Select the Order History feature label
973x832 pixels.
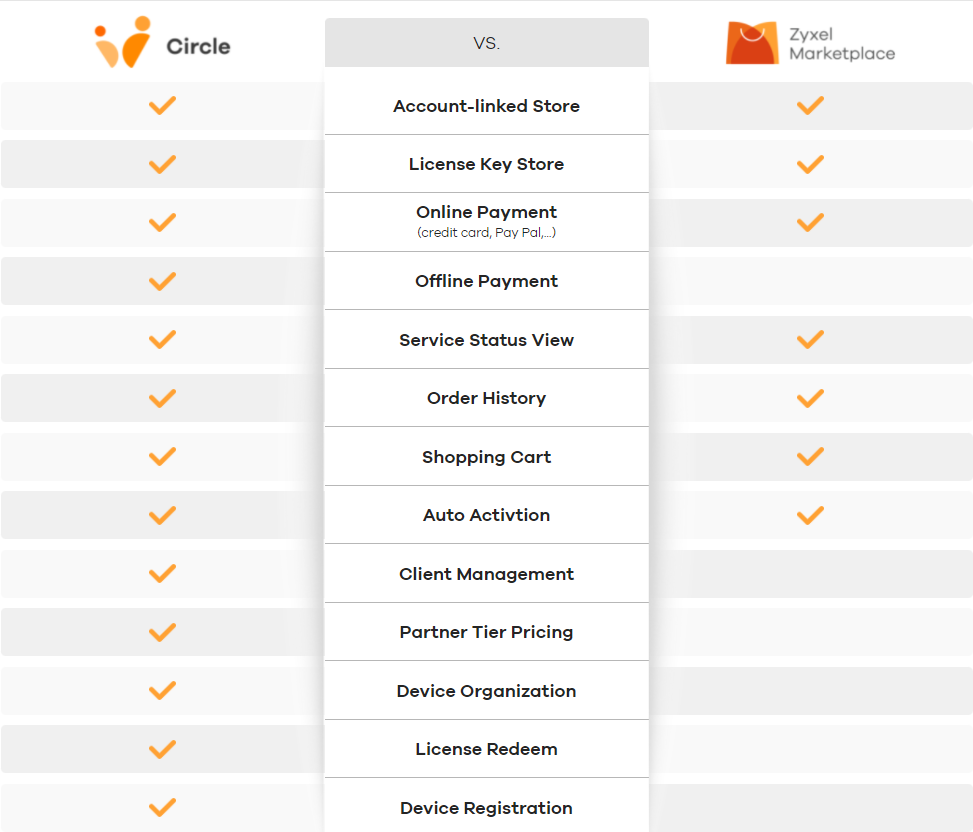(x=486, y=398)
